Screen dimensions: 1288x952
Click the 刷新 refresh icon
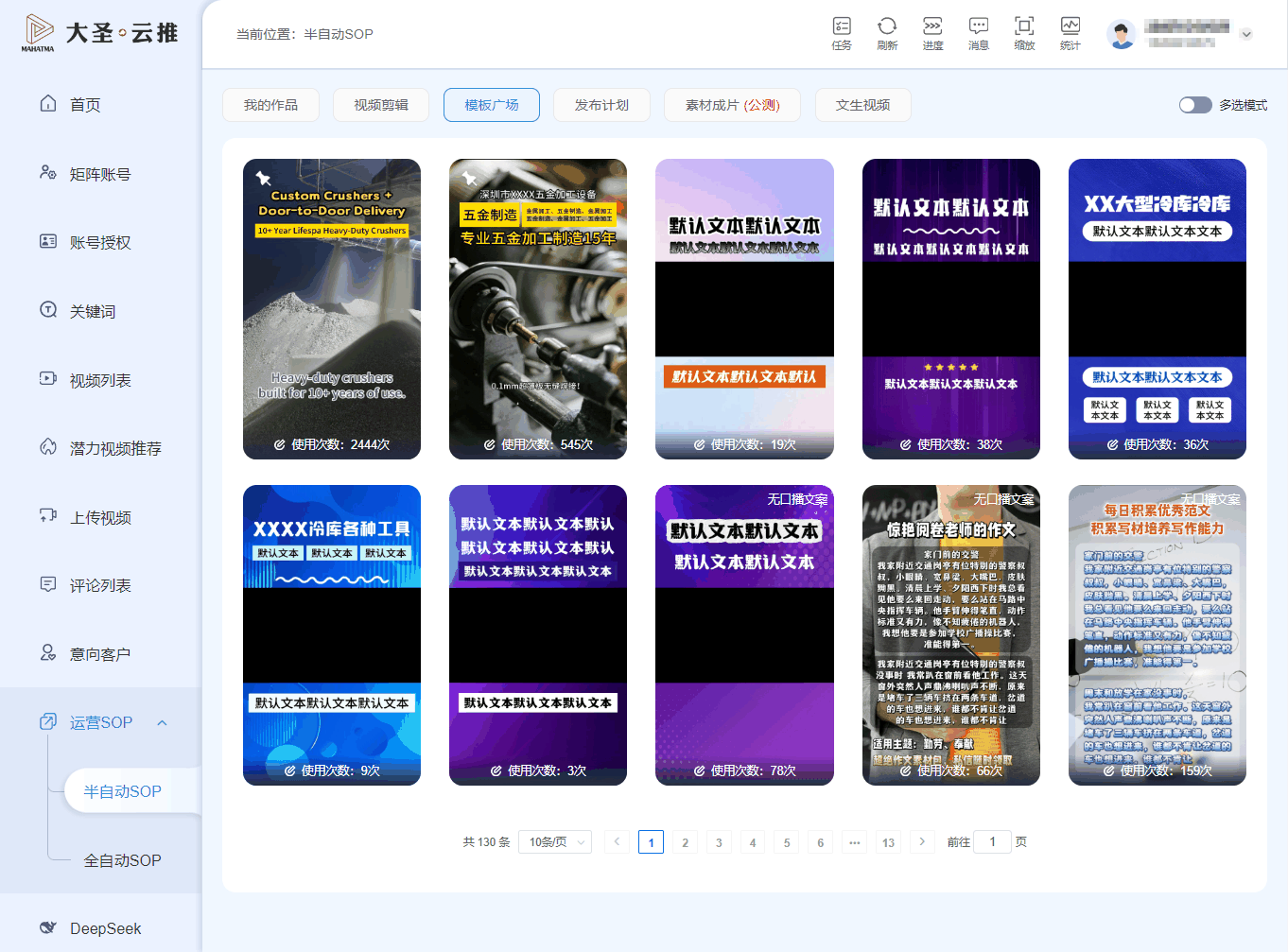tap(887, 33)
